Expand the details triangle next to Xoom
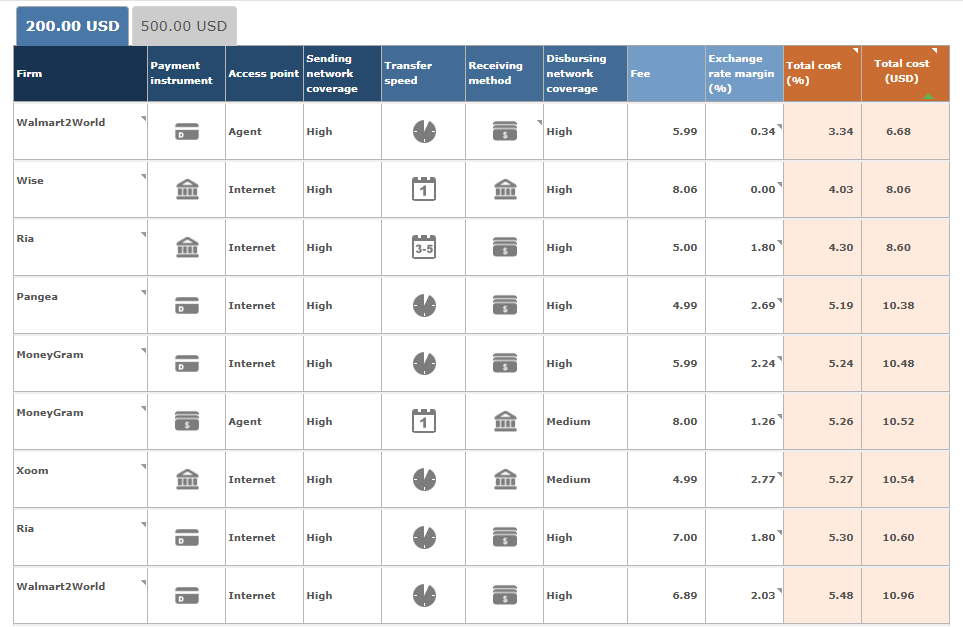 (x=142, y=467)
